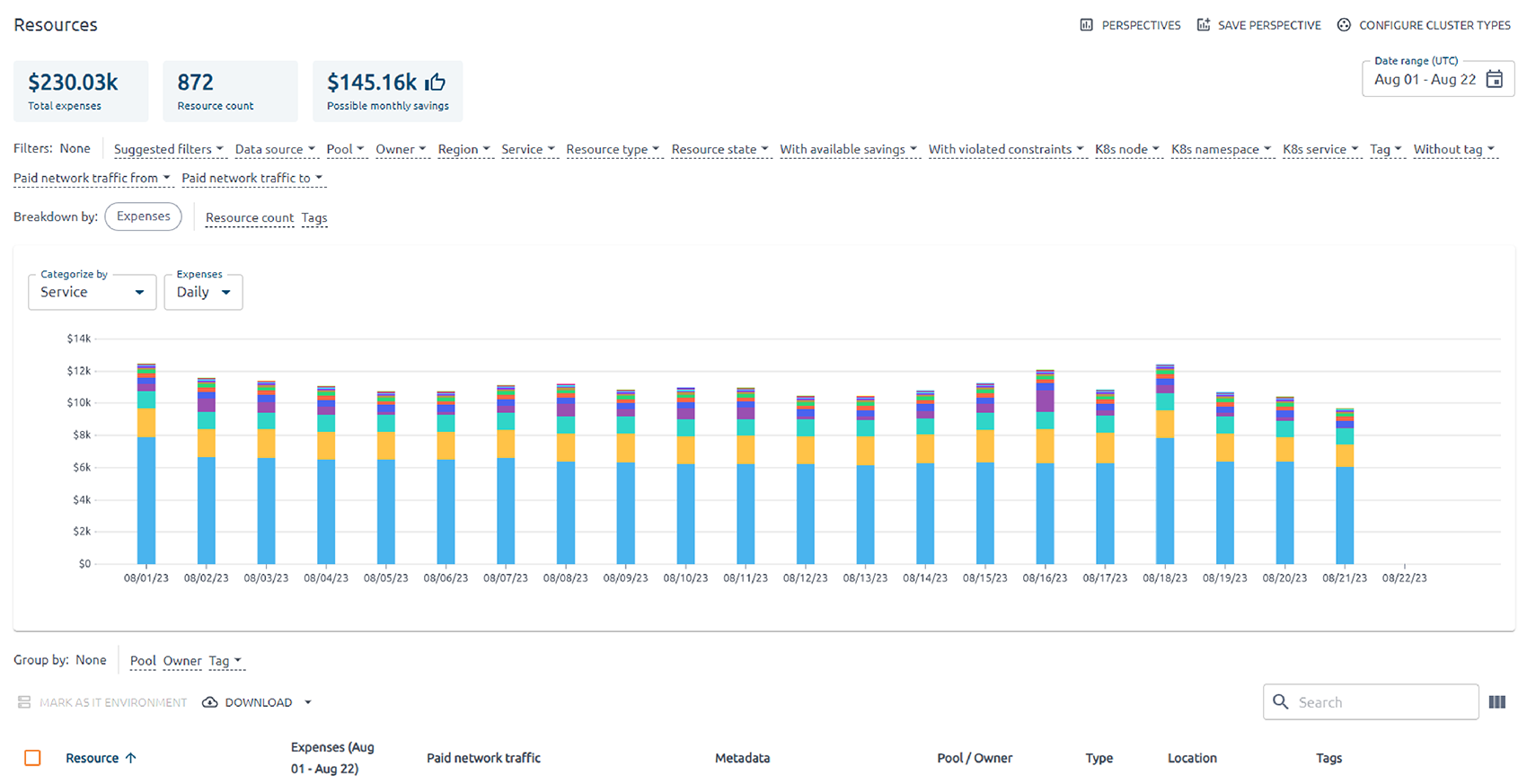1527x784 pixels.
Task: Expand the download options arrow
Action: click(308, 702)
